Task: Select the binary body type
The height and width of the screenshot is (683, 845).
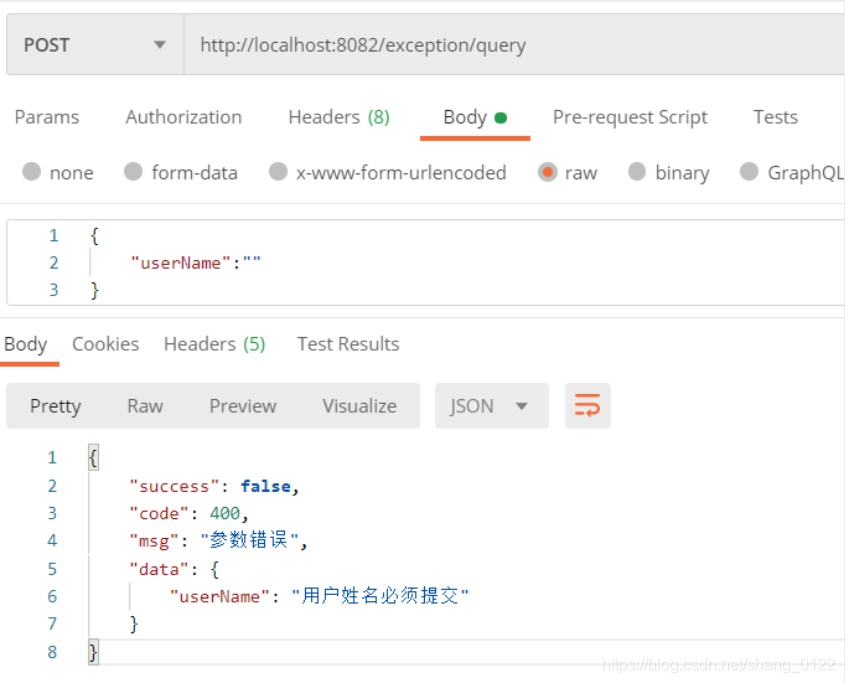Action: (669, 173)
